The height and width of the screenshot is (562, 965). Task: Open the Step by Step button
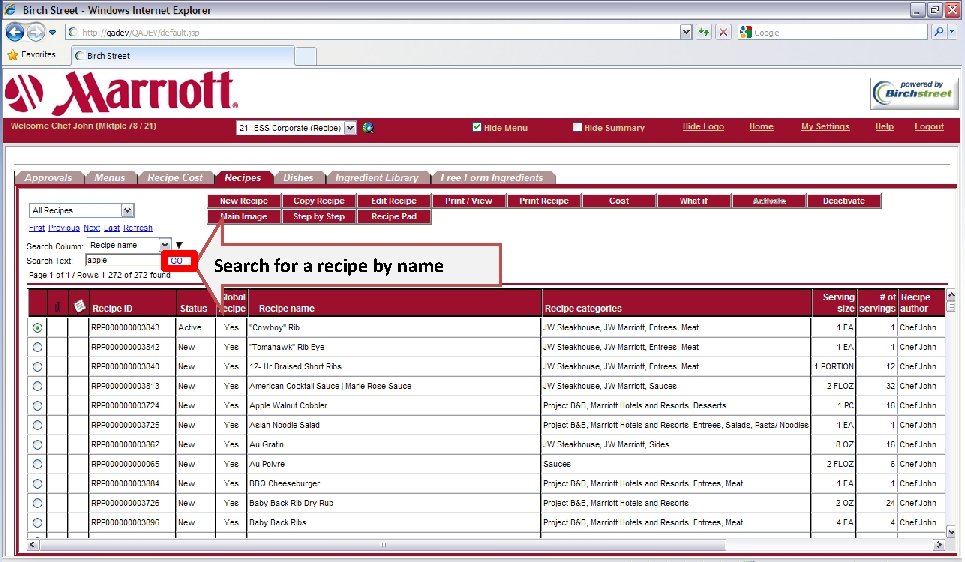(319, 217)
